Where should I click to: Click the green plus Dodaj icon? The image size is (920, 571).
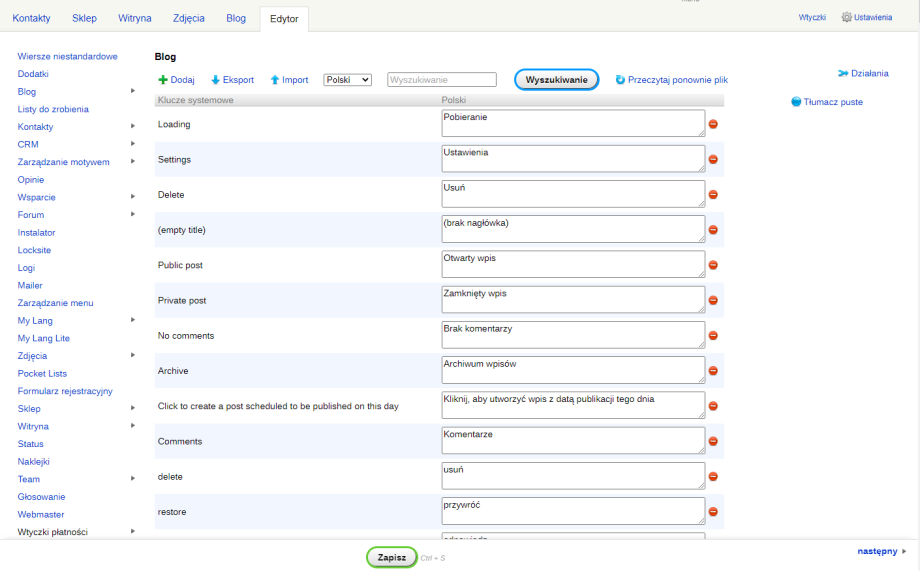point(163,80)
